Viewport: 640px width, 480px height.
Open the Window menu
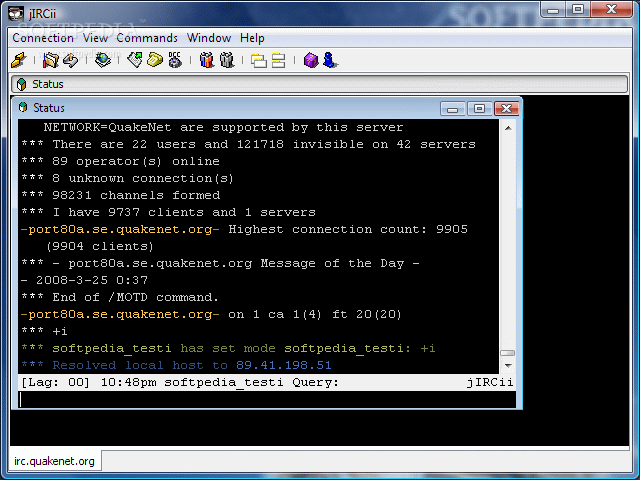coord(209,38)
